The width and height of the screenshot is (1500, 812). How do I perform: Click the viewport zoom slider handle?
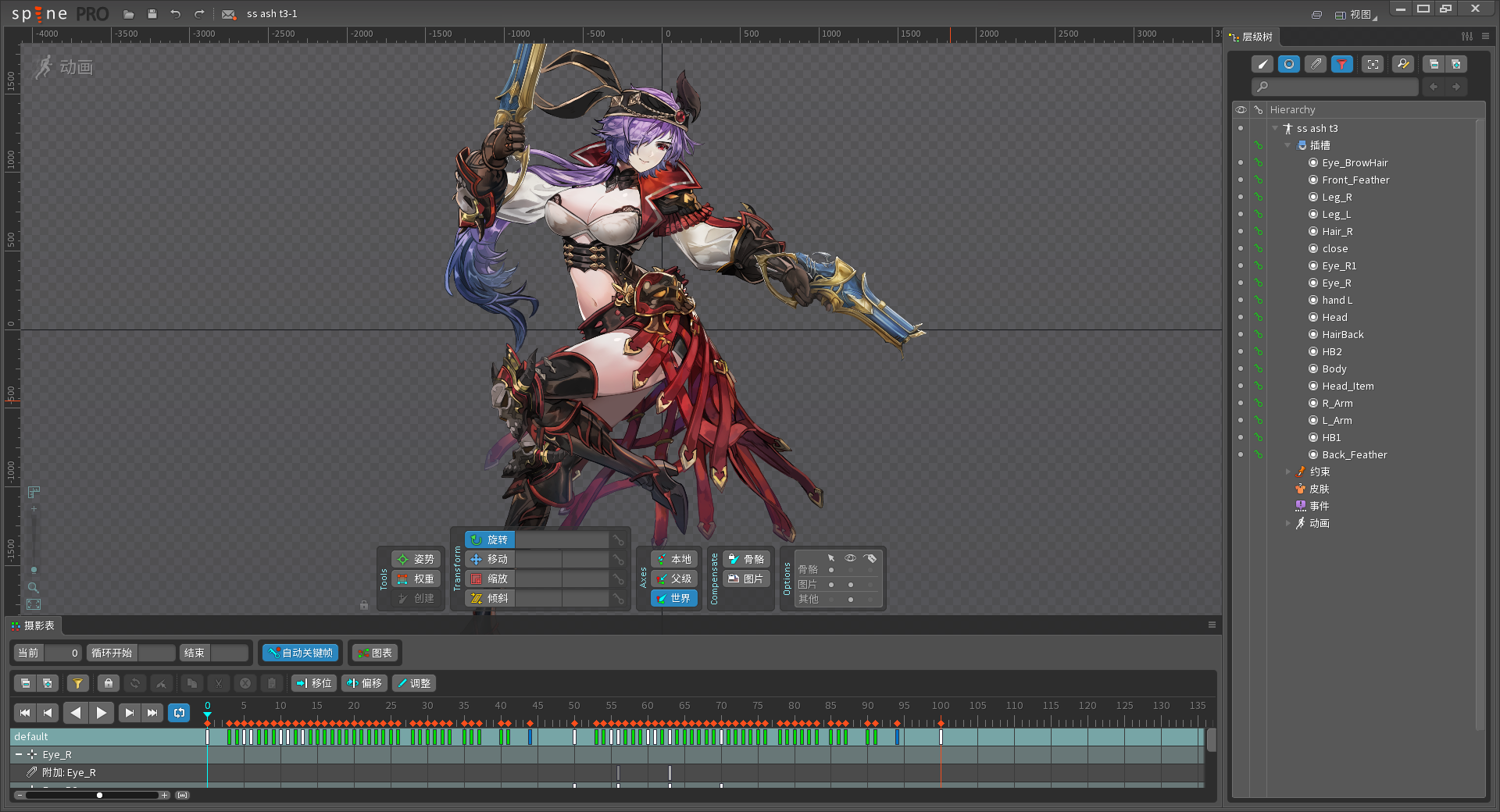(34, 570)
